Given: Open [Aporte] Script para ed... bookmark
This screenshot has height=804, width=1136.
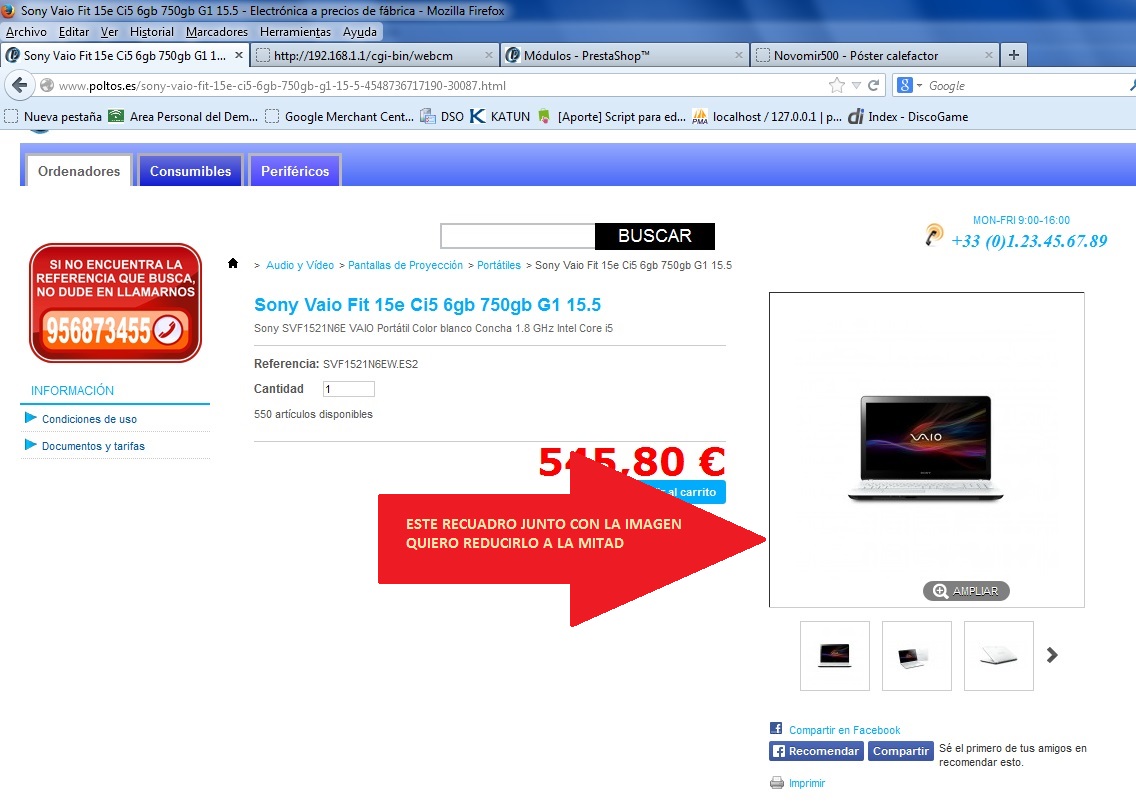Looking at the screenshot, I should pyautogui.click(x=612, y=117).
